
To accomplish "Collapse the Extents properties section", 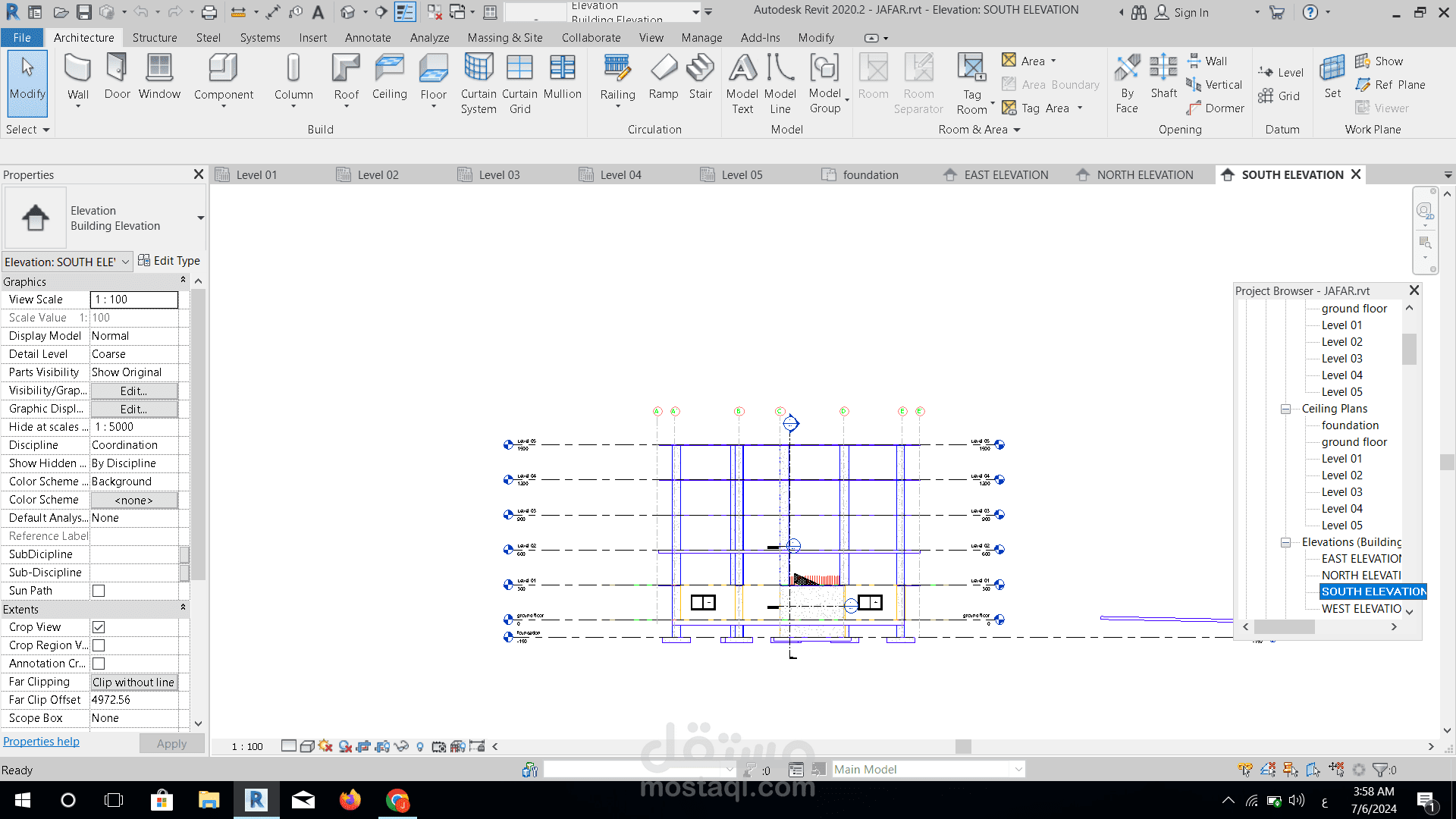I will point(183,608).
